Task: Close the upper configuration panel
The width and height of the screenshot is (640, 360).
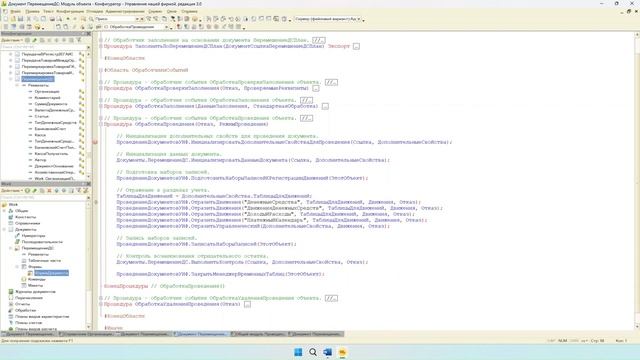Action: 88,33
